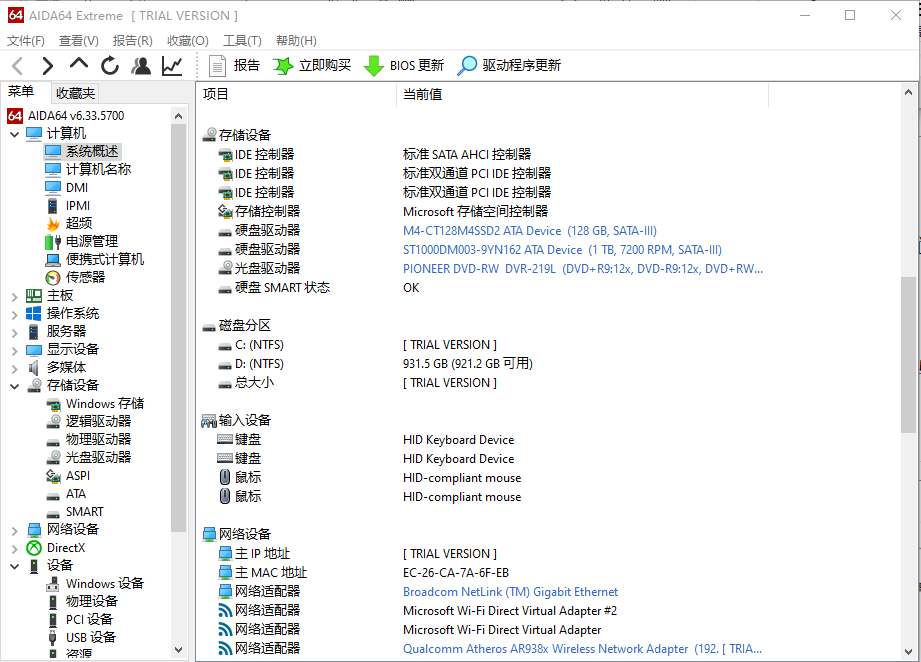
Task: Click the 当前值 column header
Action: [x=422, y=94]
